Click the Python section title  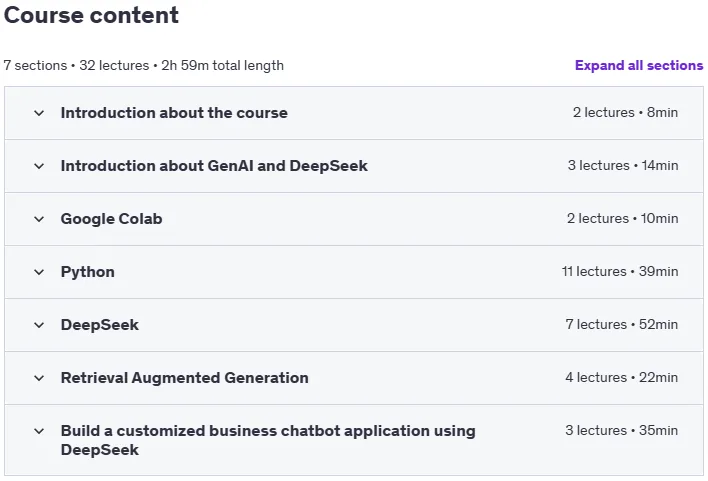[88, 272]
